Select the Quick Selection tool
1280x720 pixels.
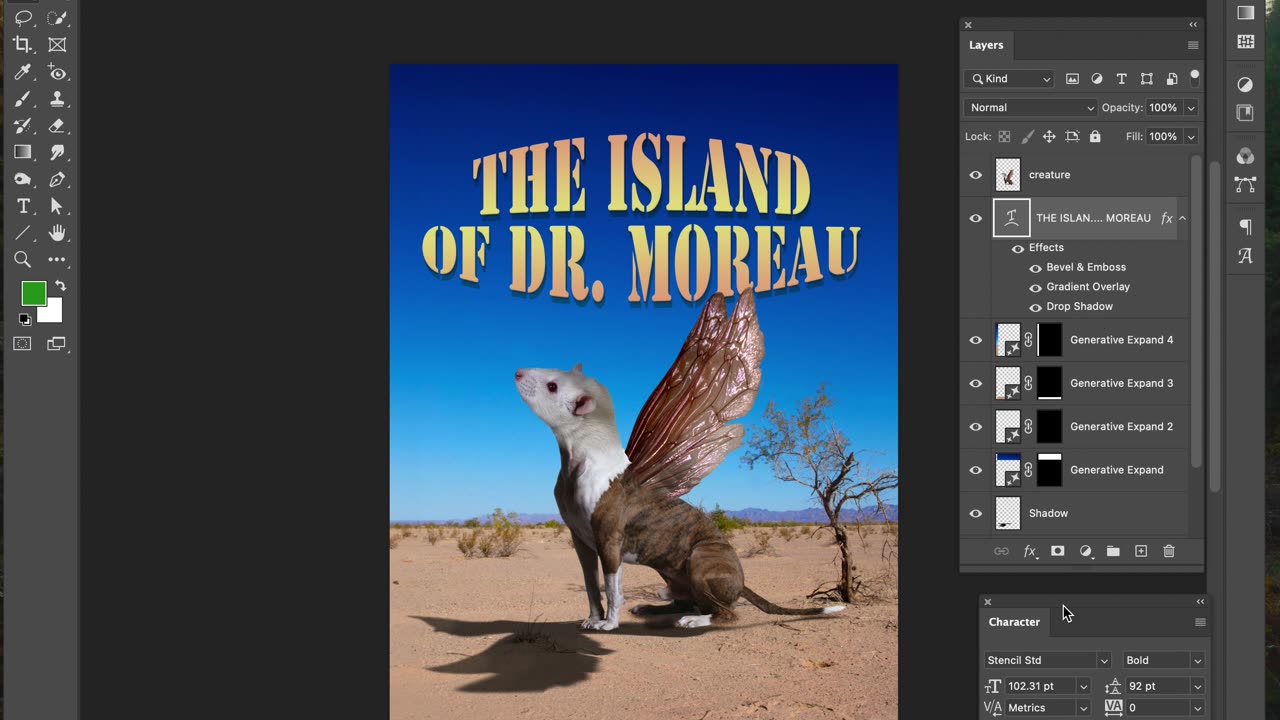pyautogui.click(x=57, y=18)
